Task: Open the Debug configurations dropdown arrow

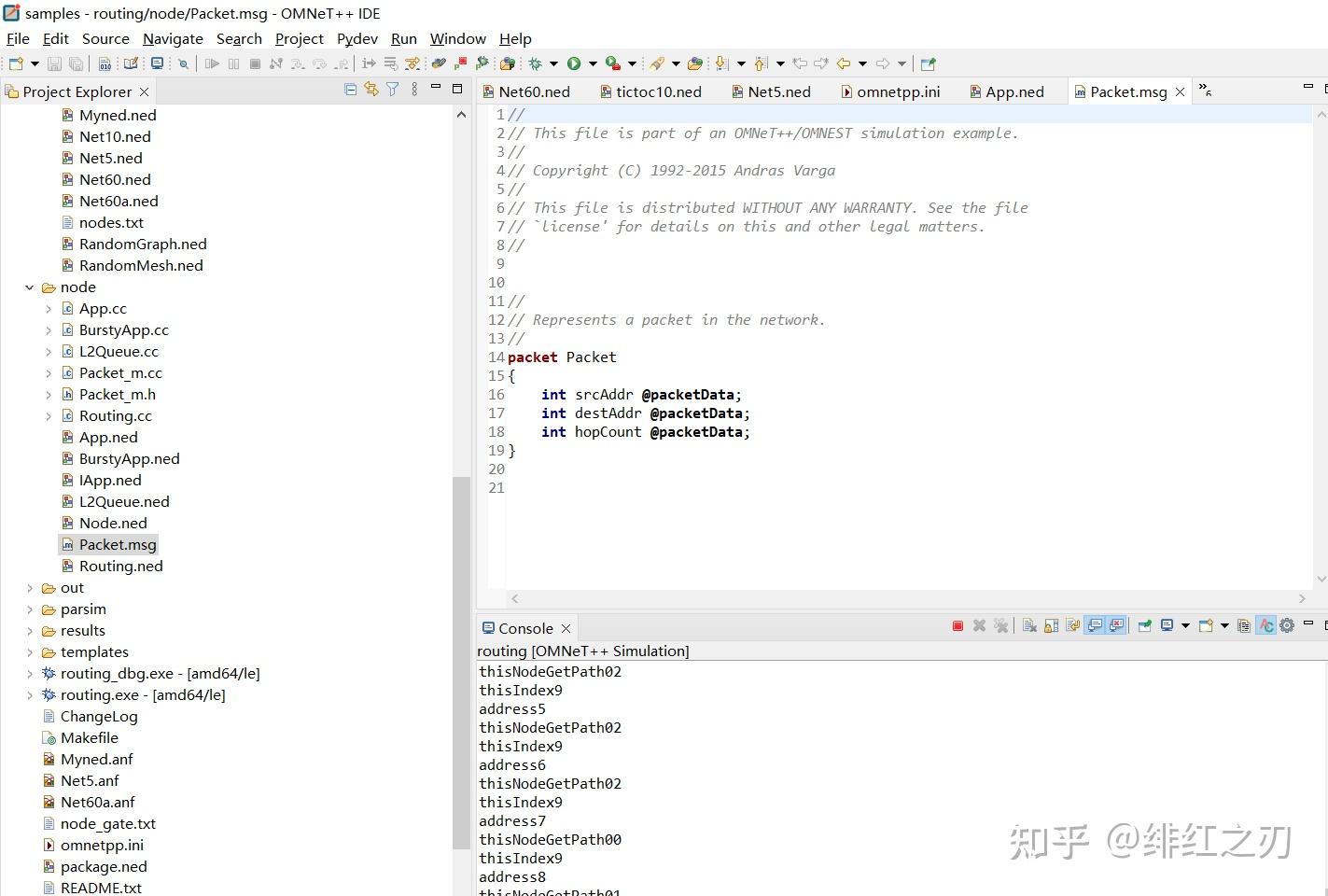Action: pos(553,63)
